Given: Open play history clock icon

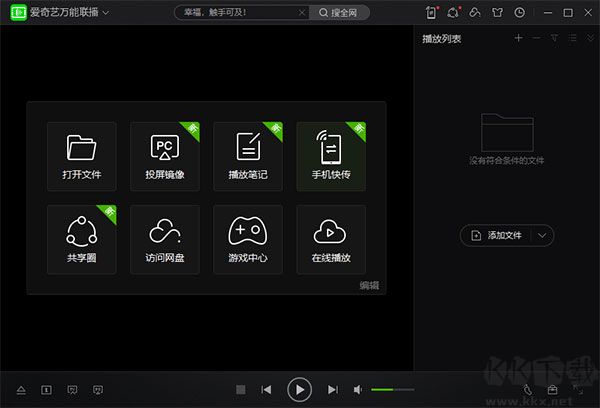Looking at the screenshot, I should 520,13.
